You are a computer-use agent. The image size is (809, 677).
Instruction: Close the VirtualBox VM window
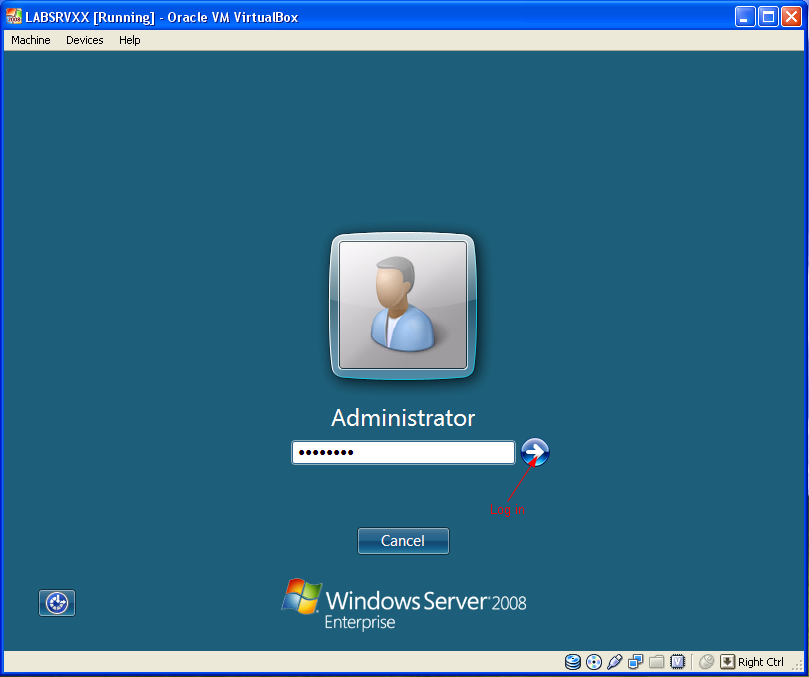[791, 17]
